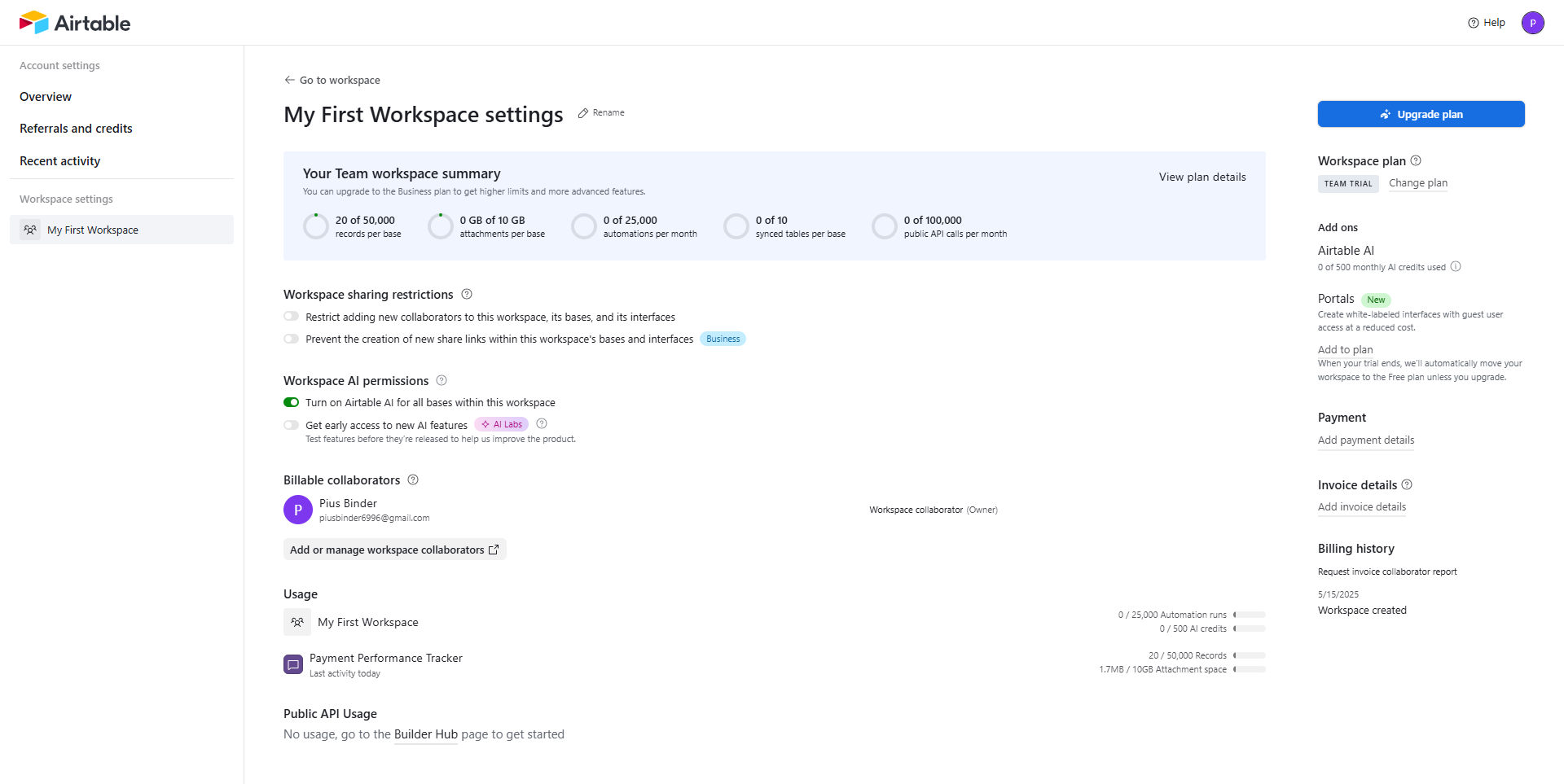This screenshot has width=1564, height=784.
Task: Click the Payment Performance Tracker base icon
Action: coord(293,664)
